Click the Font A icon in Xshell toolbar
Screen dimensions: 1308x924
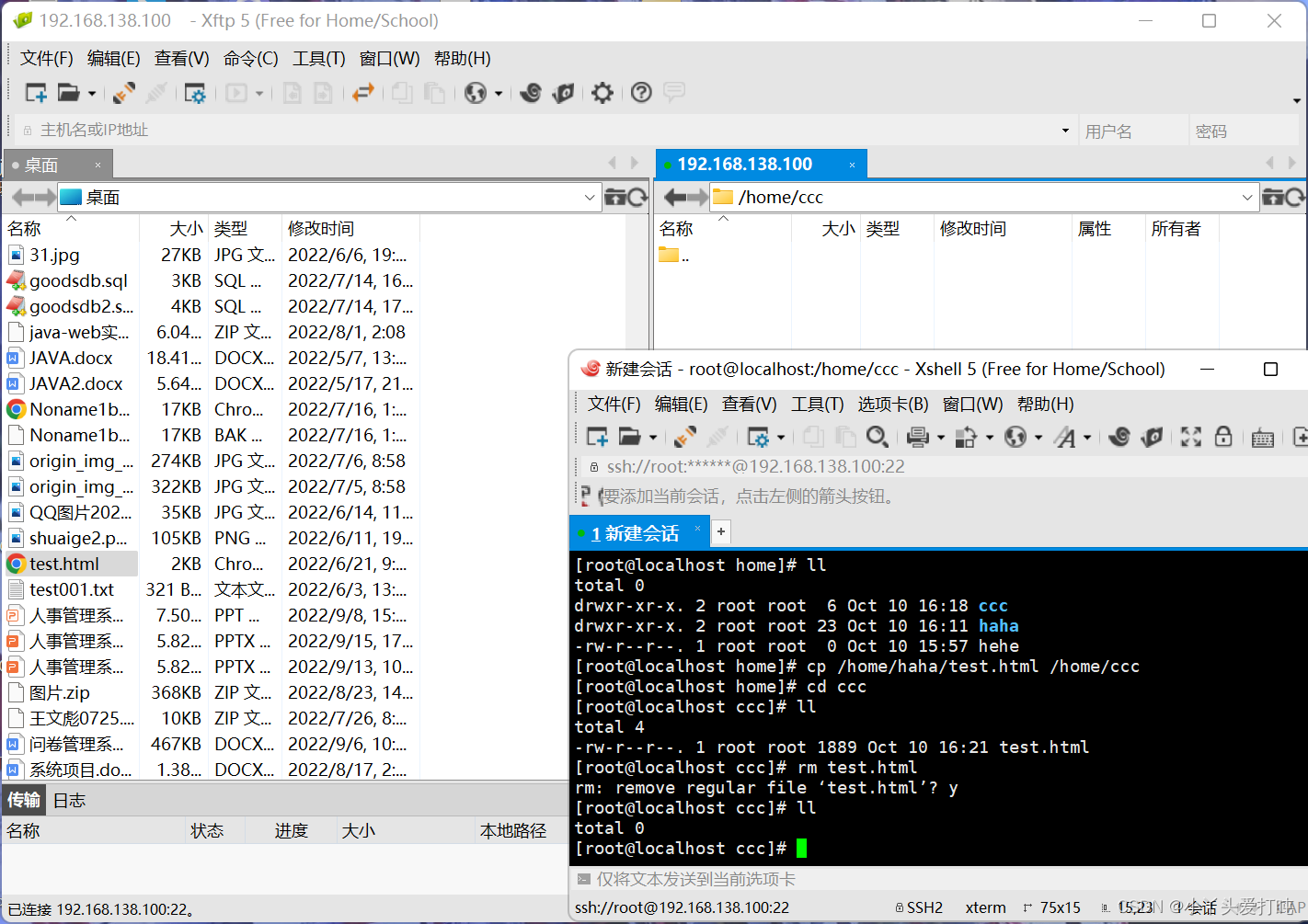click(x=1065, y=437)
